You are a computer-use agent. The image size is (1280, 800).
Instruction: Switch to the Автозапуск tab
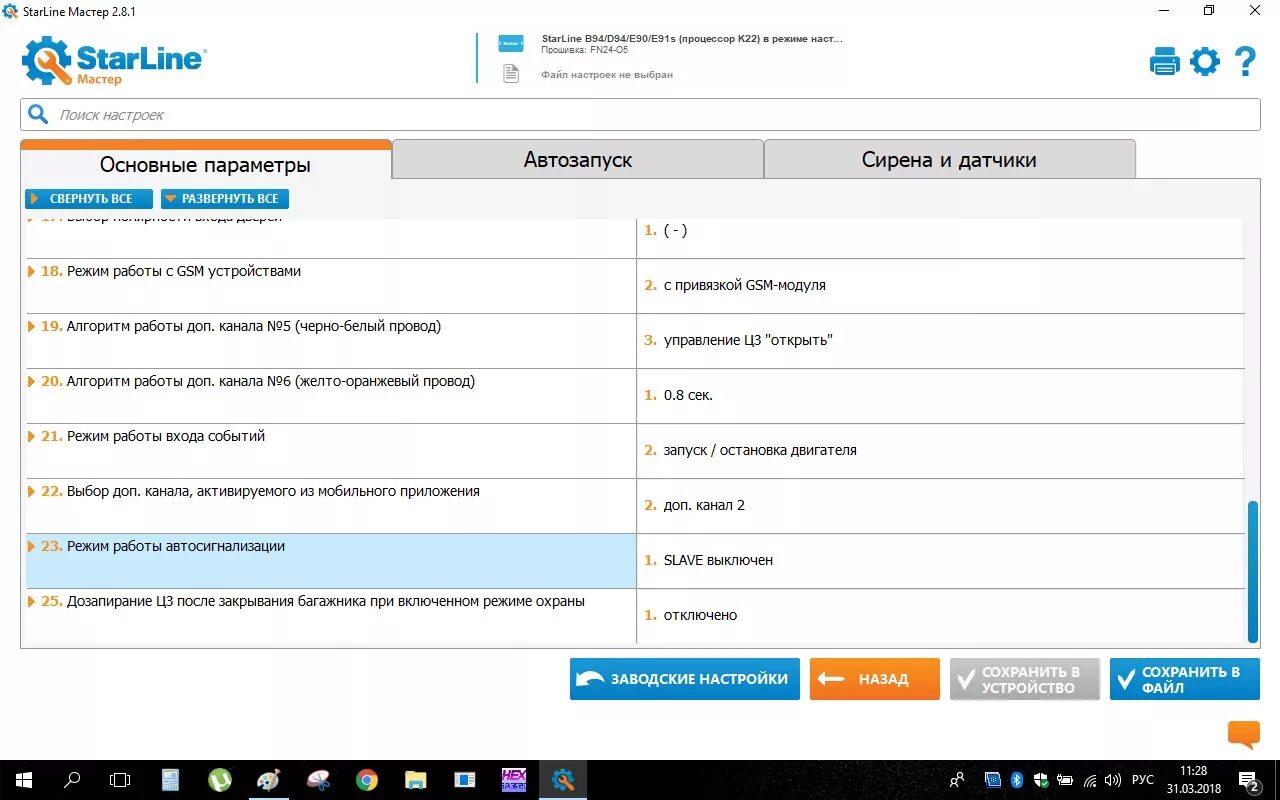click(577, 160)
